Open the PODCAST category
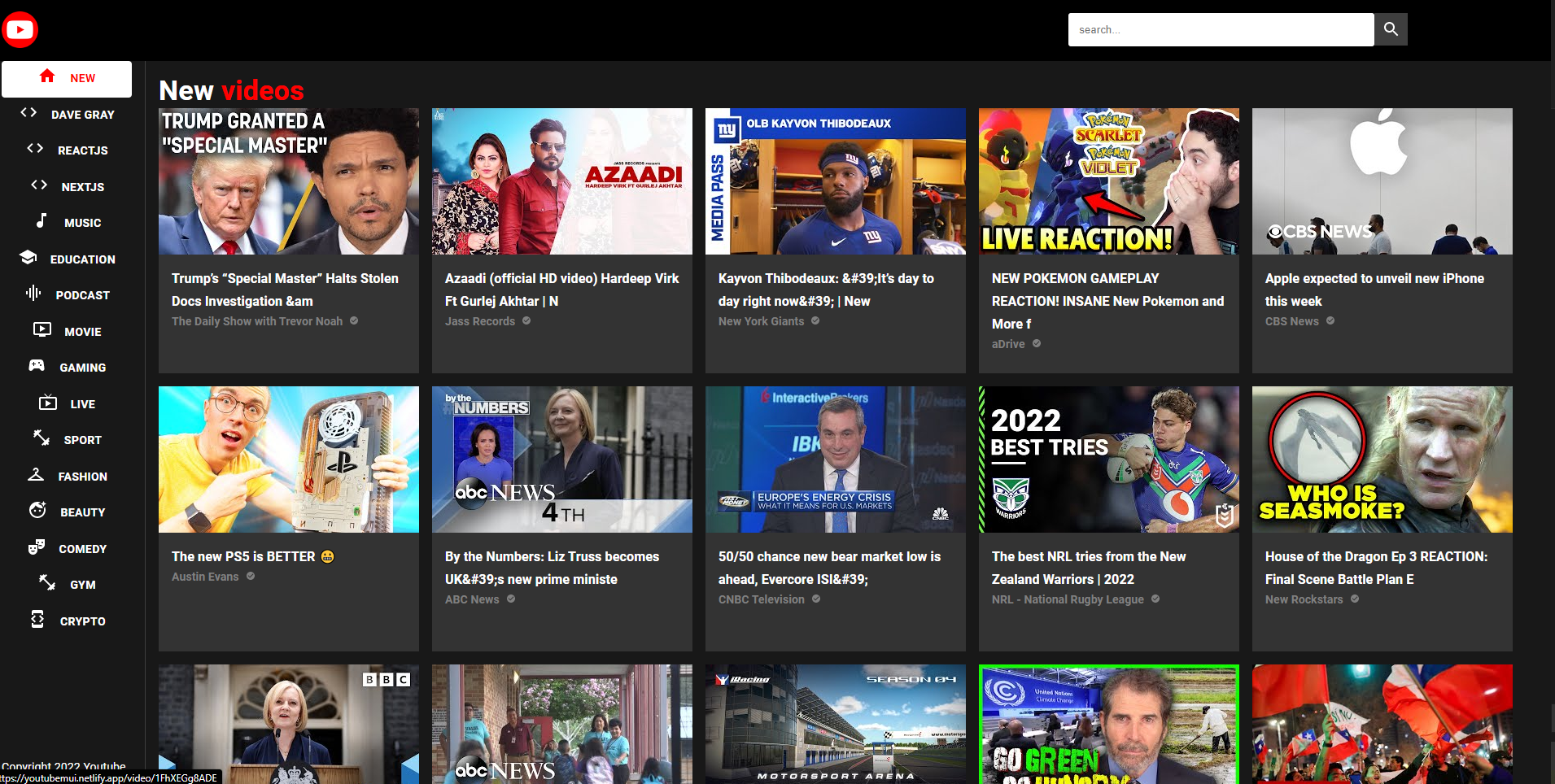This screenshot has width=1555, height=784. pos(82,295)
